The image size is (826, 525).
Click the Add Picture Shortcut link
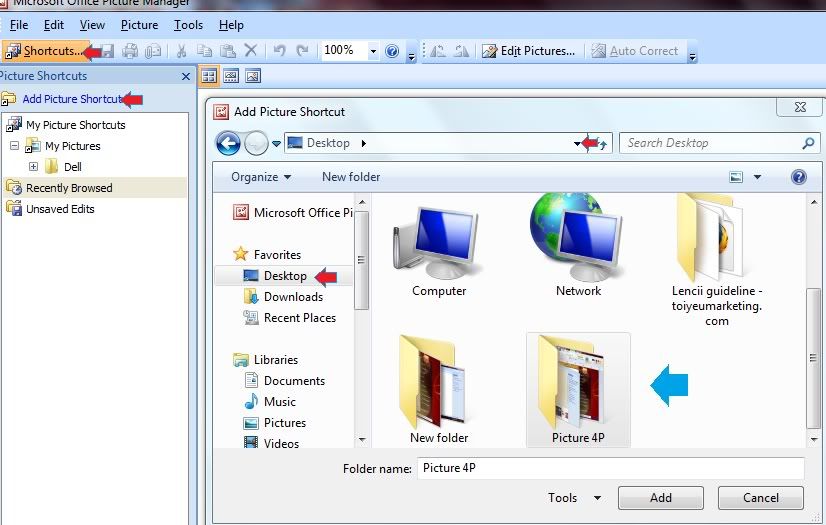73,99
